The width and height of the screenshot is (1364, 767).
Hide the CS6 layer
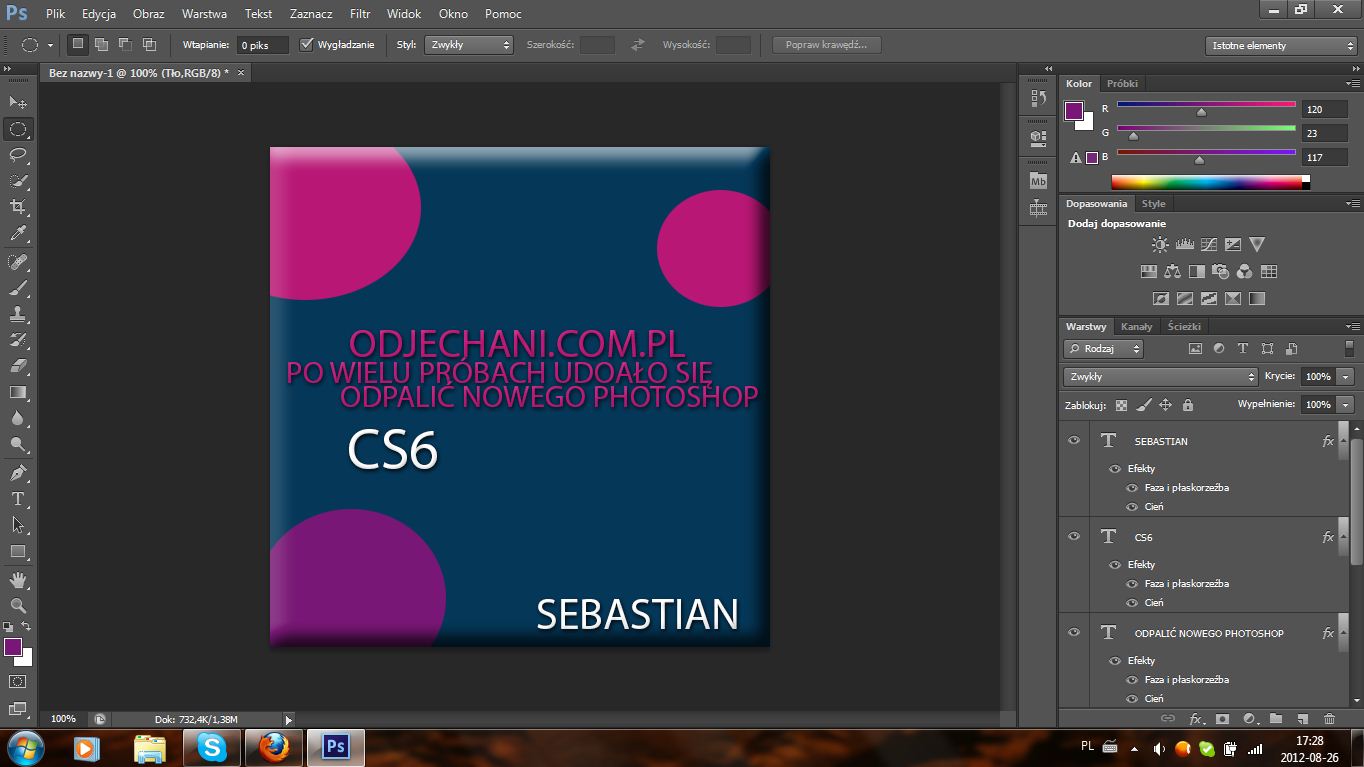[1074, 536]
